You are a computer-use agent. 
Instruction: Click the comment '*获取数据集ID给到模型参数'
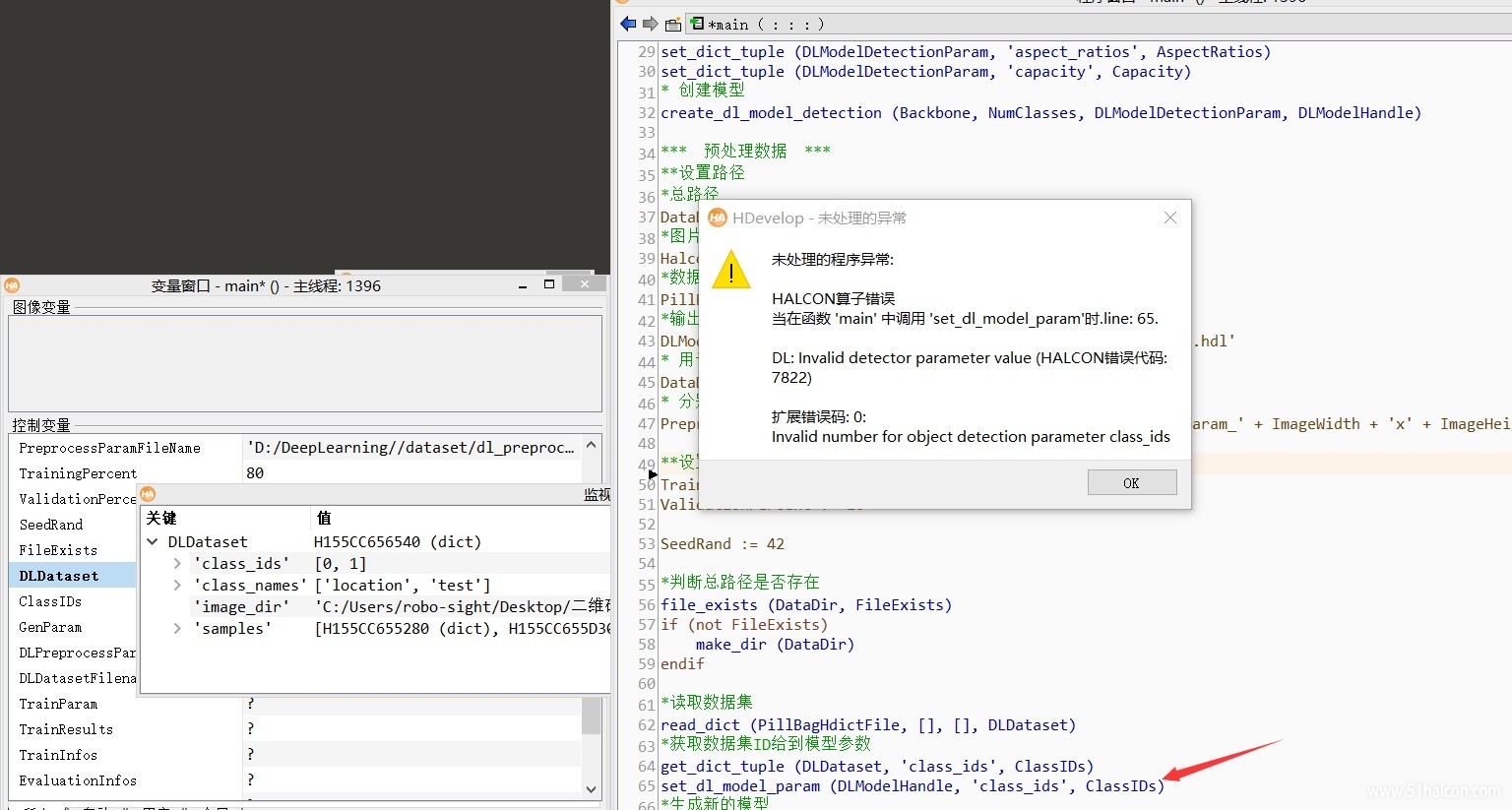(766, 744)
